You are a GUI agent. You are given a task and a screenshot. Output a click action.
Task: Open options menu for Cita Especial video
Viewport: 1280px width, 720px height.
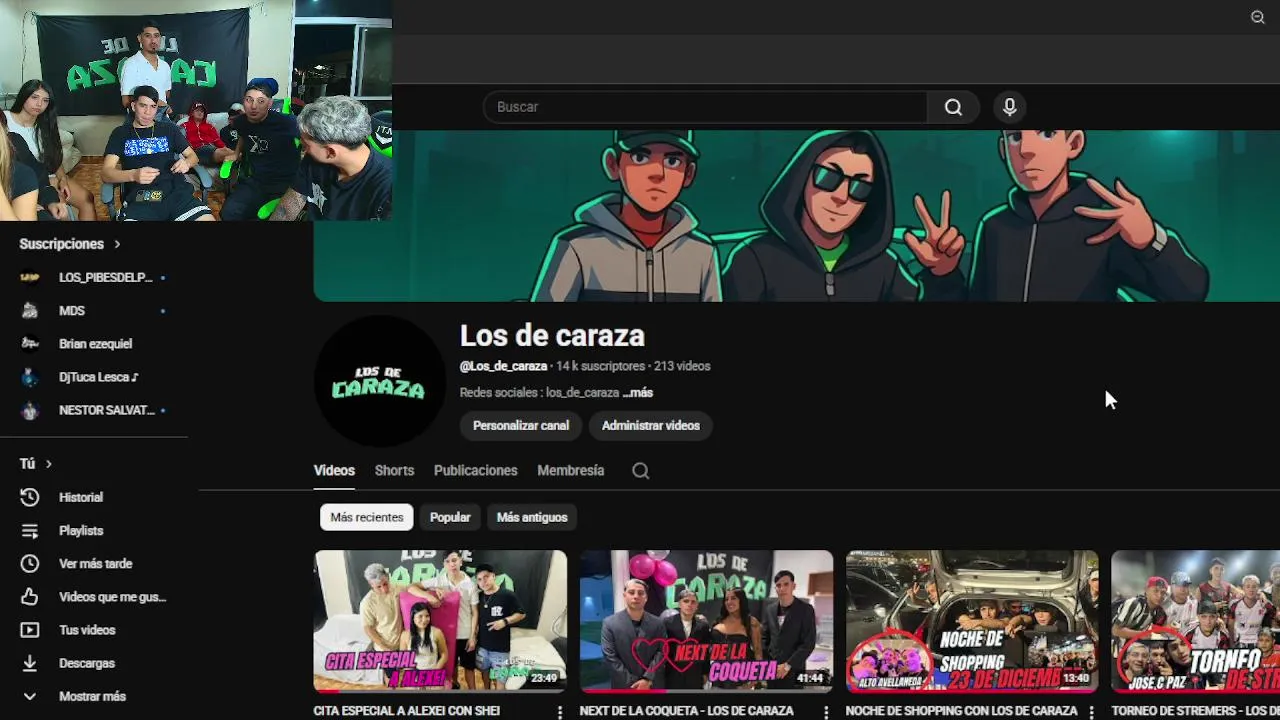(x=559, y=712)
